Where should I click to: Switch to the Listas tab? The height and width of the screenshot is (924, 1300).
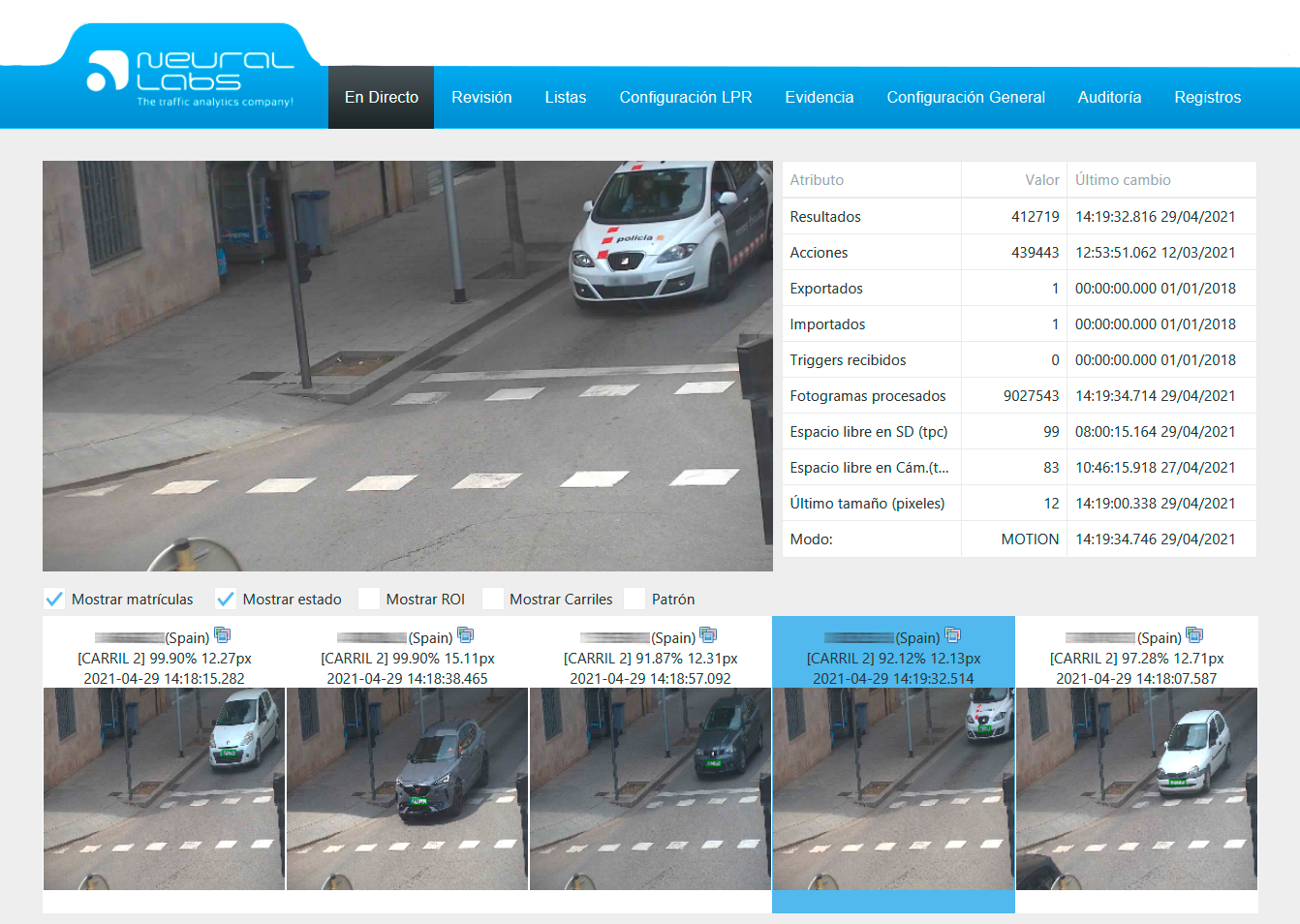(566, 97)
